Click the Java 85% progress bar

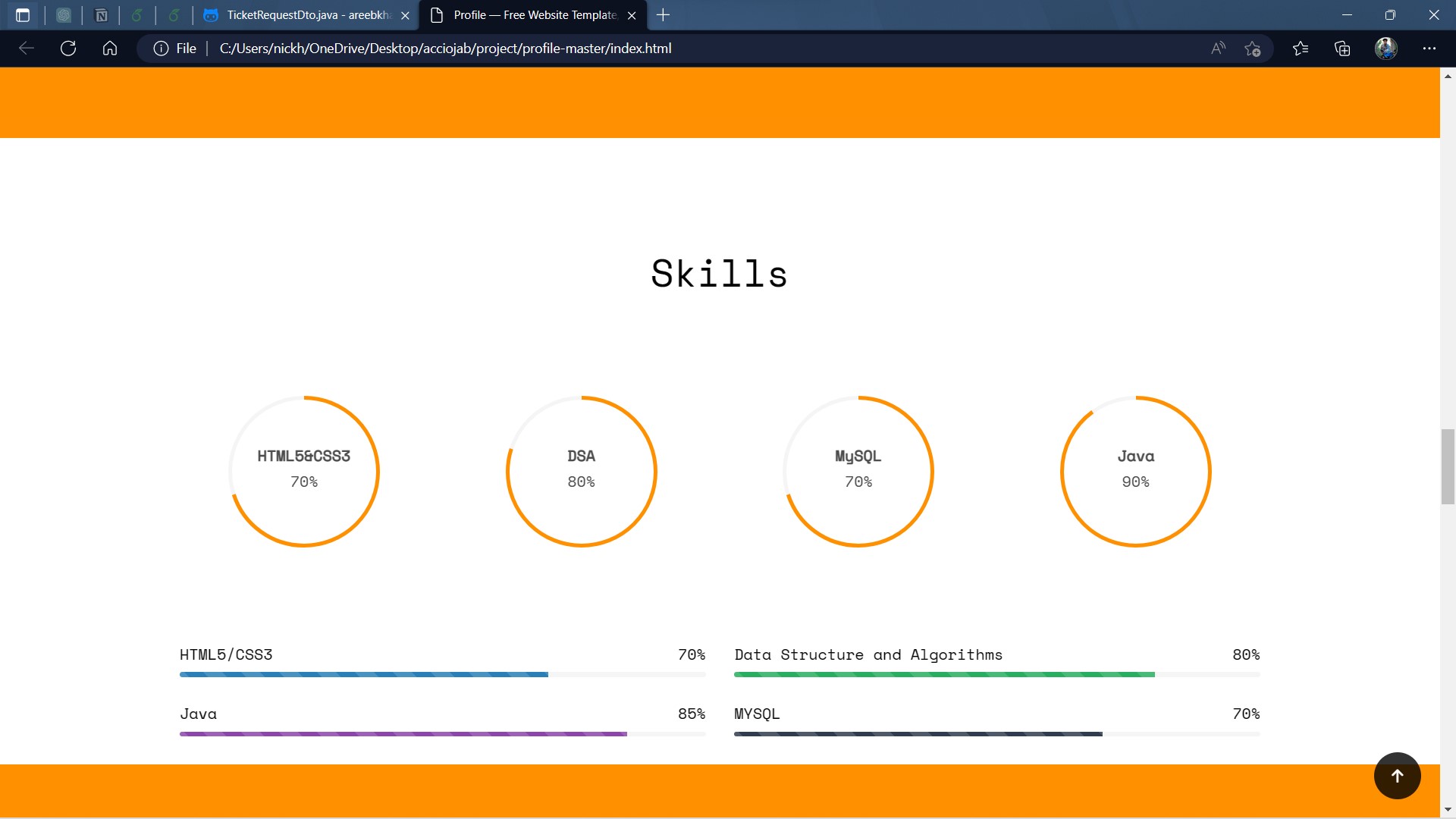click(x=403, y=733)
